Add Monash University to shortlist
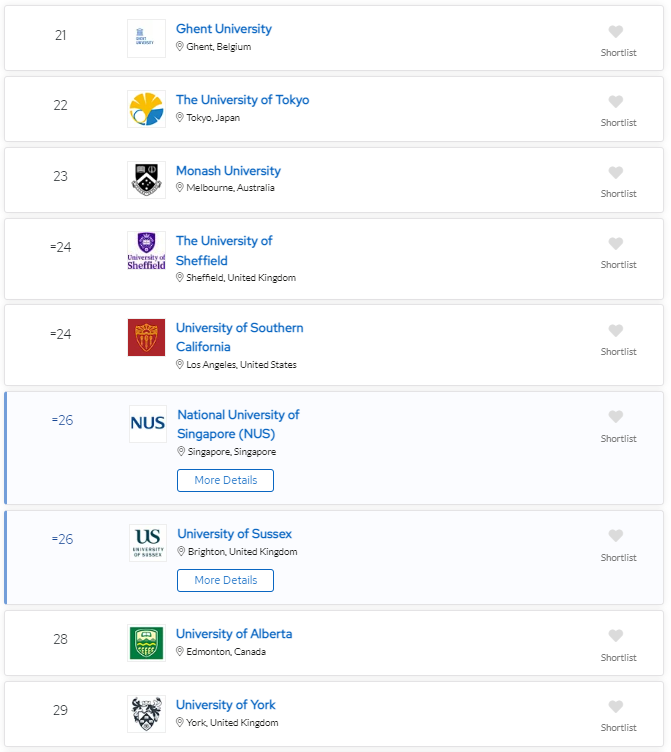 click(616, 173)
